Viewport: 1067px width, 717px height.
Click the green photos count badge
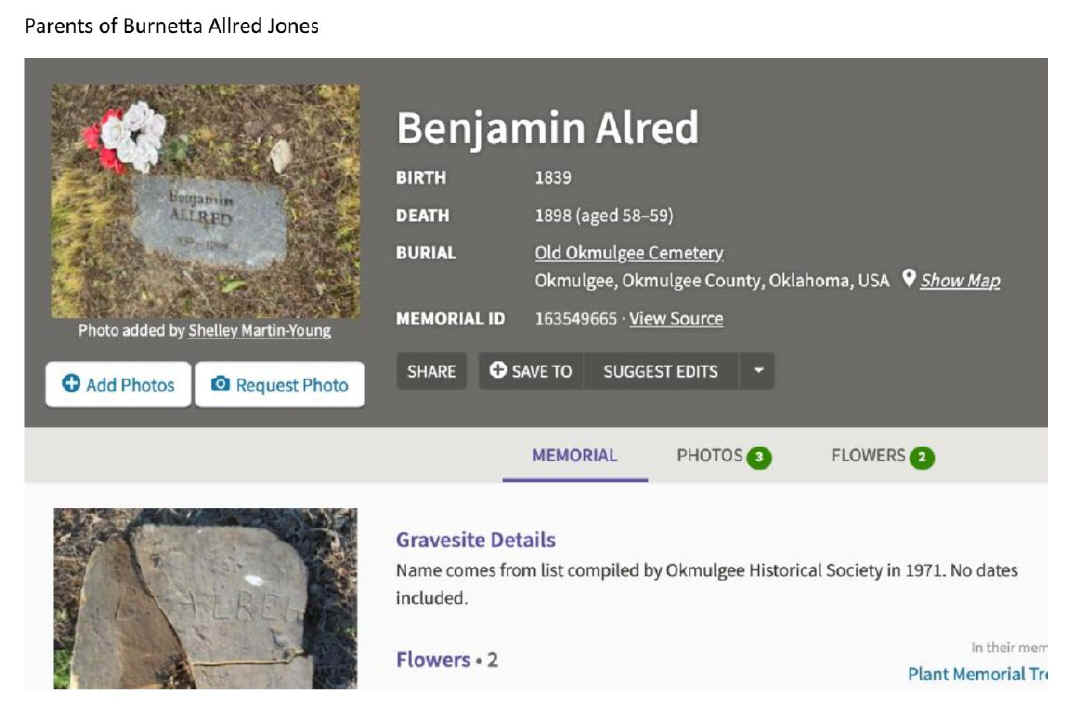759,458
